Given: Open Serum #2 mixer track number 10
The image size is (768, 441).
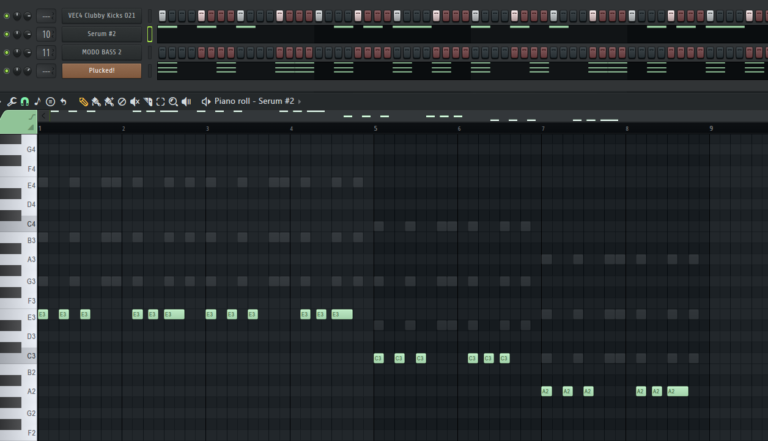Looking at the screenshot, I should [x=46, y=34].
